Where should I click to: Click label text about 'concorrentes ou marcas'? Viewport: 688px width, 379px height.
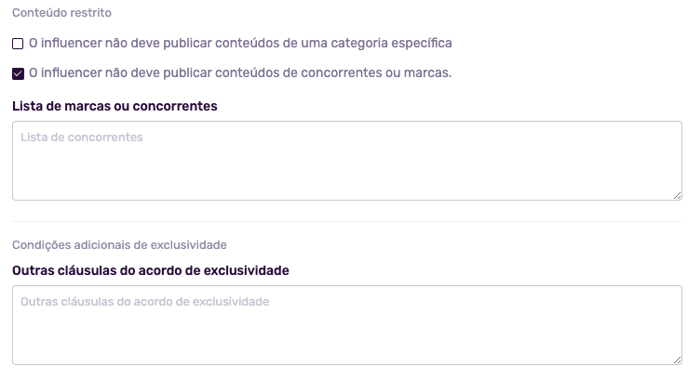pyautogui.click(x=240, y=72)
